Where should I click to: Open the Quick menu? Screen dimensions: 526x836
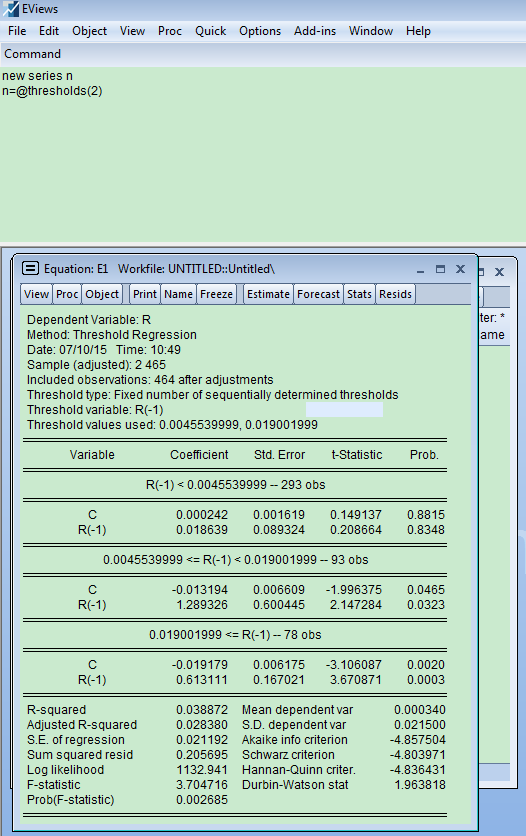(211, 31)
